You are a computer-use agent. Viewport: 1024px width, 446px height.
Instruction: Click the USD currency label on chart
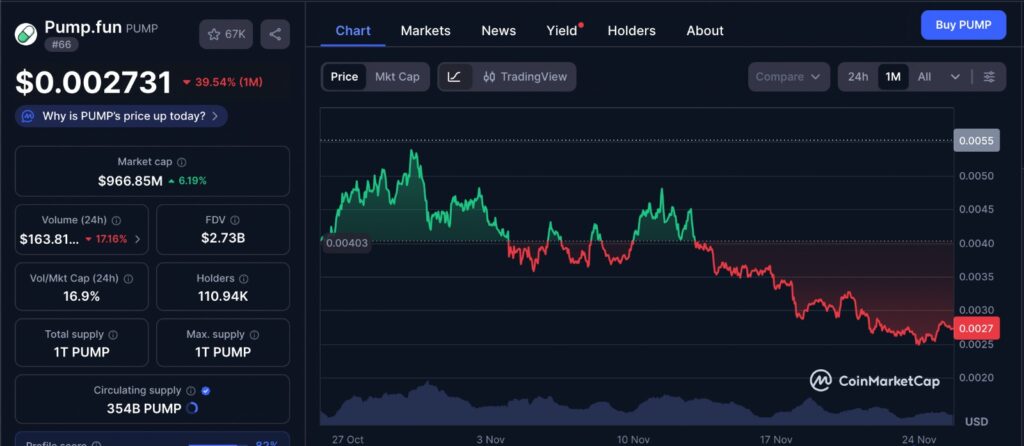pos(976,422)
